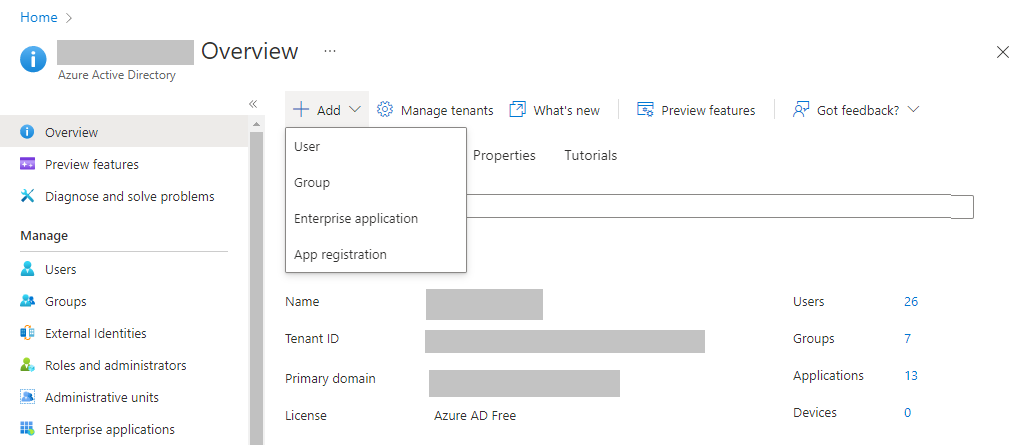
Task: Open Got feedback menu
Action: tap(856, 110)
